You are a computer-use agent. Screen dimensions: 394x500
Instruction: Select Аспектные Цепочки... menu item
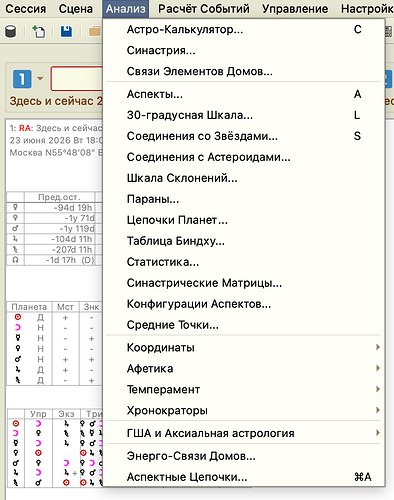click(x=244, y=477)
